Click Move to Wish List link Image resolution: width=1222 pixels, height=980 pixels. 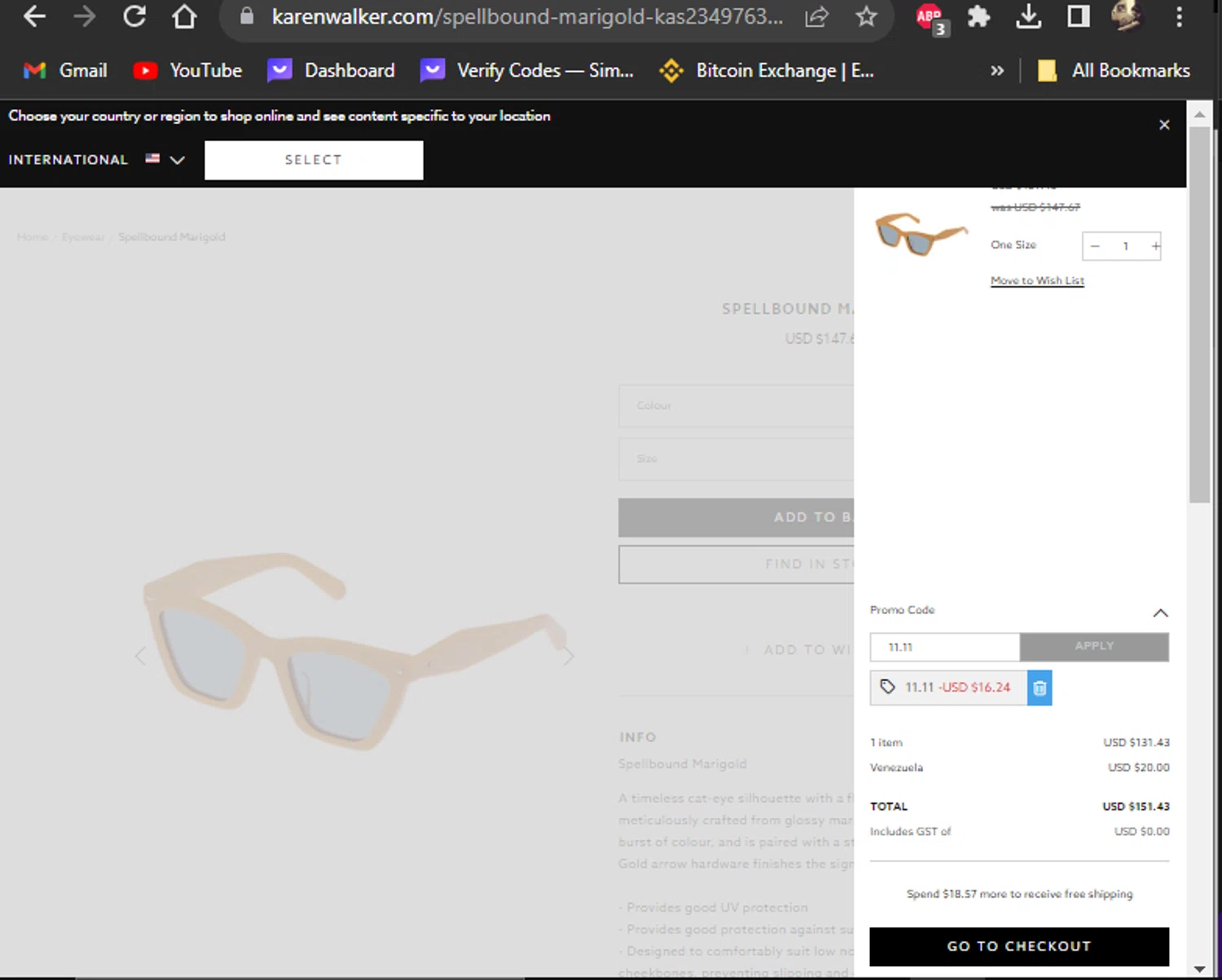(x=1037, y=280)
